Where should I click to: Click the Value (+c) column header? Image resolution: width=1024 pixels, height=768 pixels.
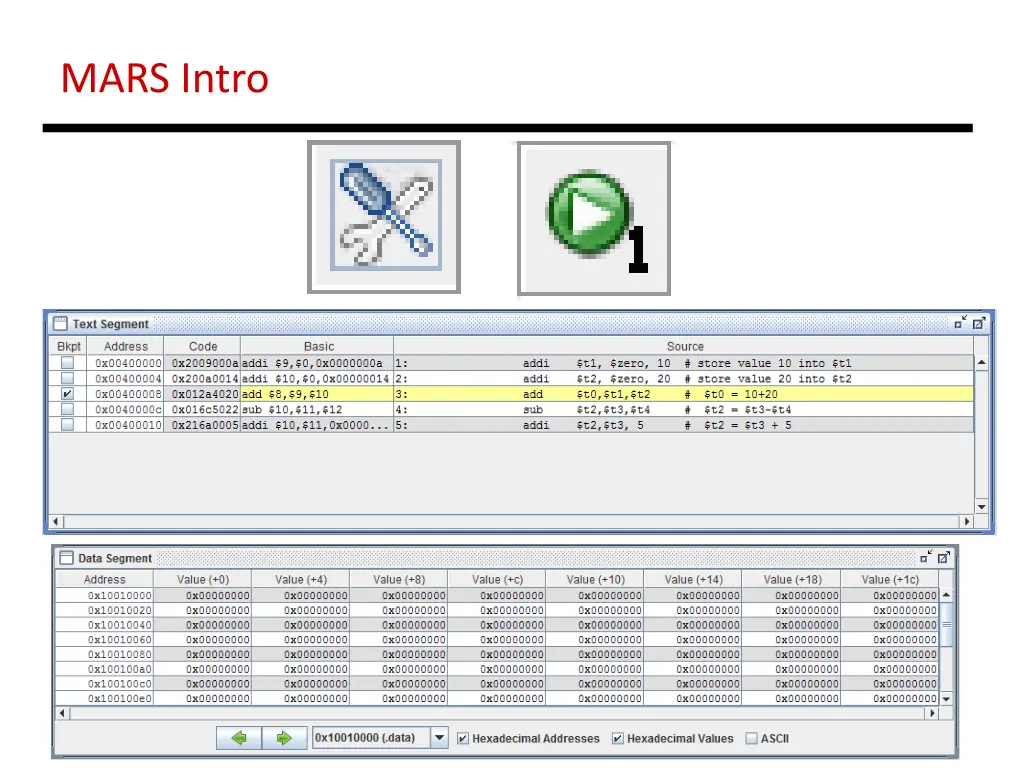coord(497,579)
